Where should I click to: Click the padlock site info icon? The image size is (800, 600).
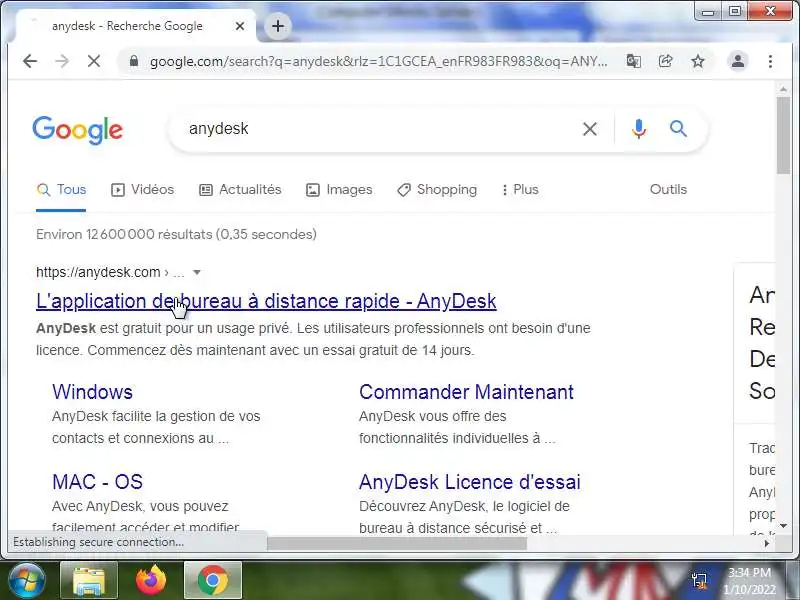(134, 61)
